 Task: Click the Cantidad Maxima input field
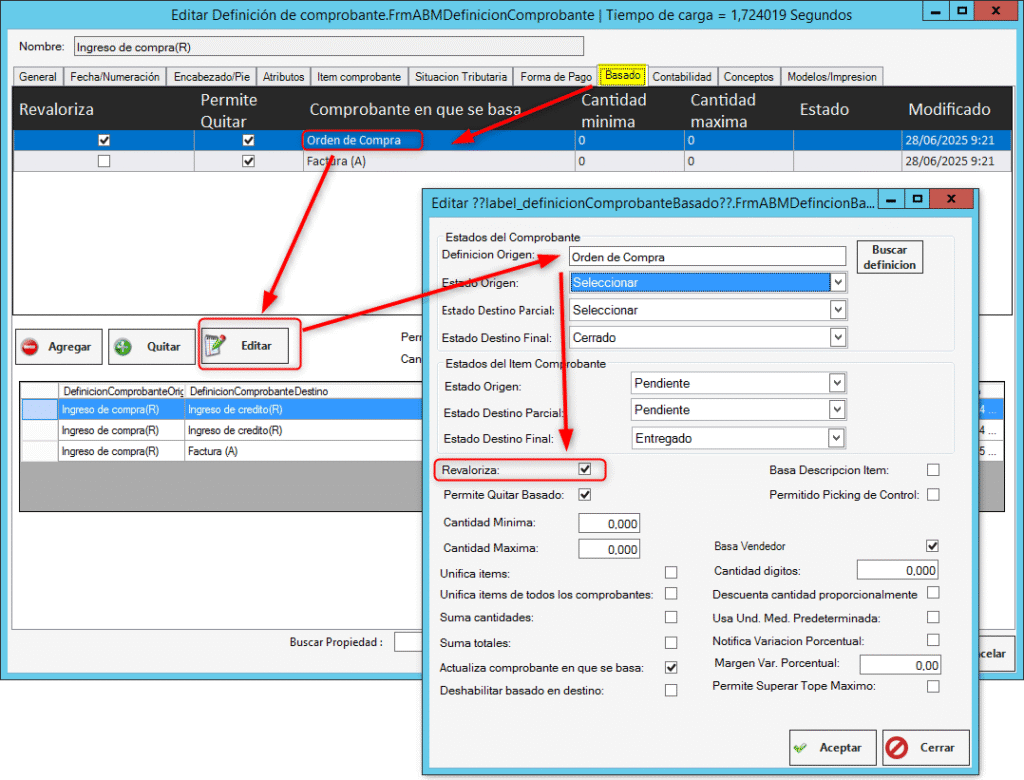[609, 549]
